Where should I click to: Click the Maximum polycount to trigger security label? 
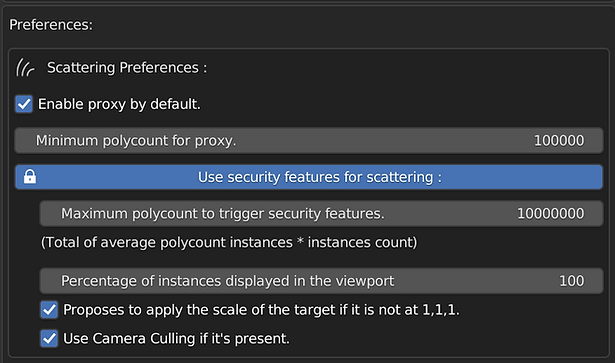coord(223,214)
